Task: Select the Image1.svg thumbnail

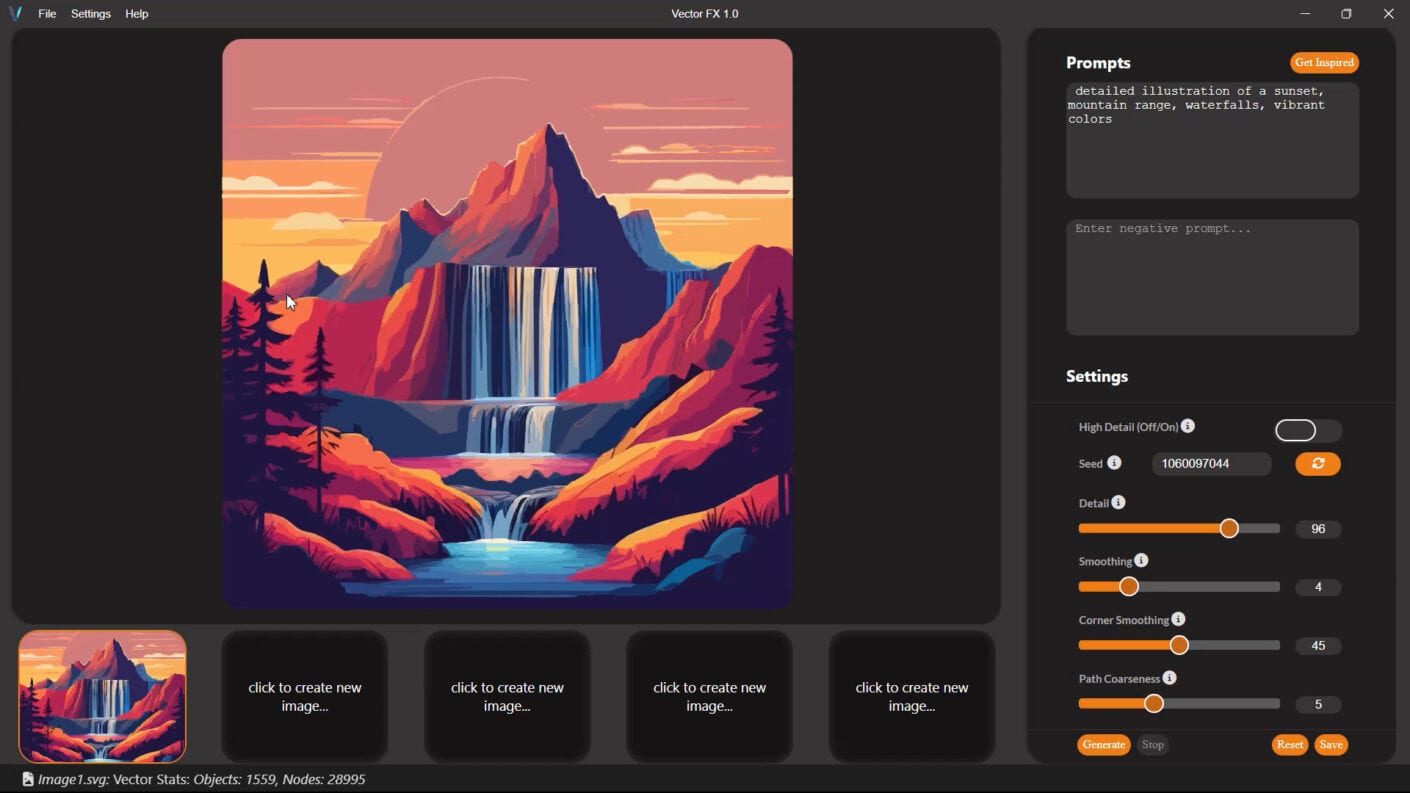Action: [x=101, y=695]
